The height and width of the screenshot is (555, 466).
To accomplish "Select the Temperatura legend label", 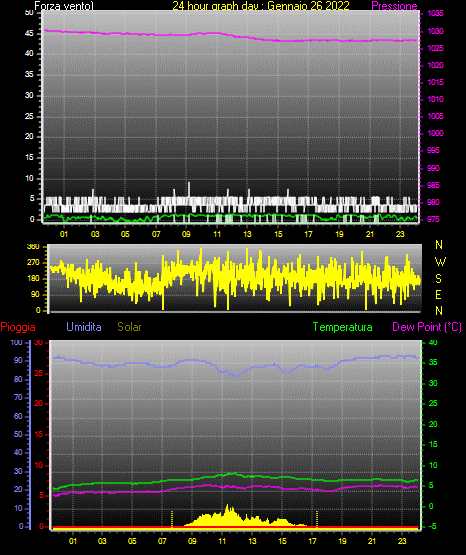I will (x=342, y=327).
